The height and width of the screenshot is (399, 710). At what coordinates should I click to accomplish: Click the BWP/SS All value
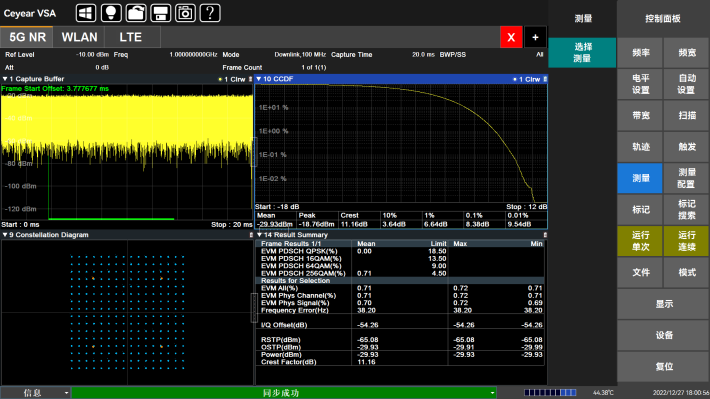coord(539,54)
